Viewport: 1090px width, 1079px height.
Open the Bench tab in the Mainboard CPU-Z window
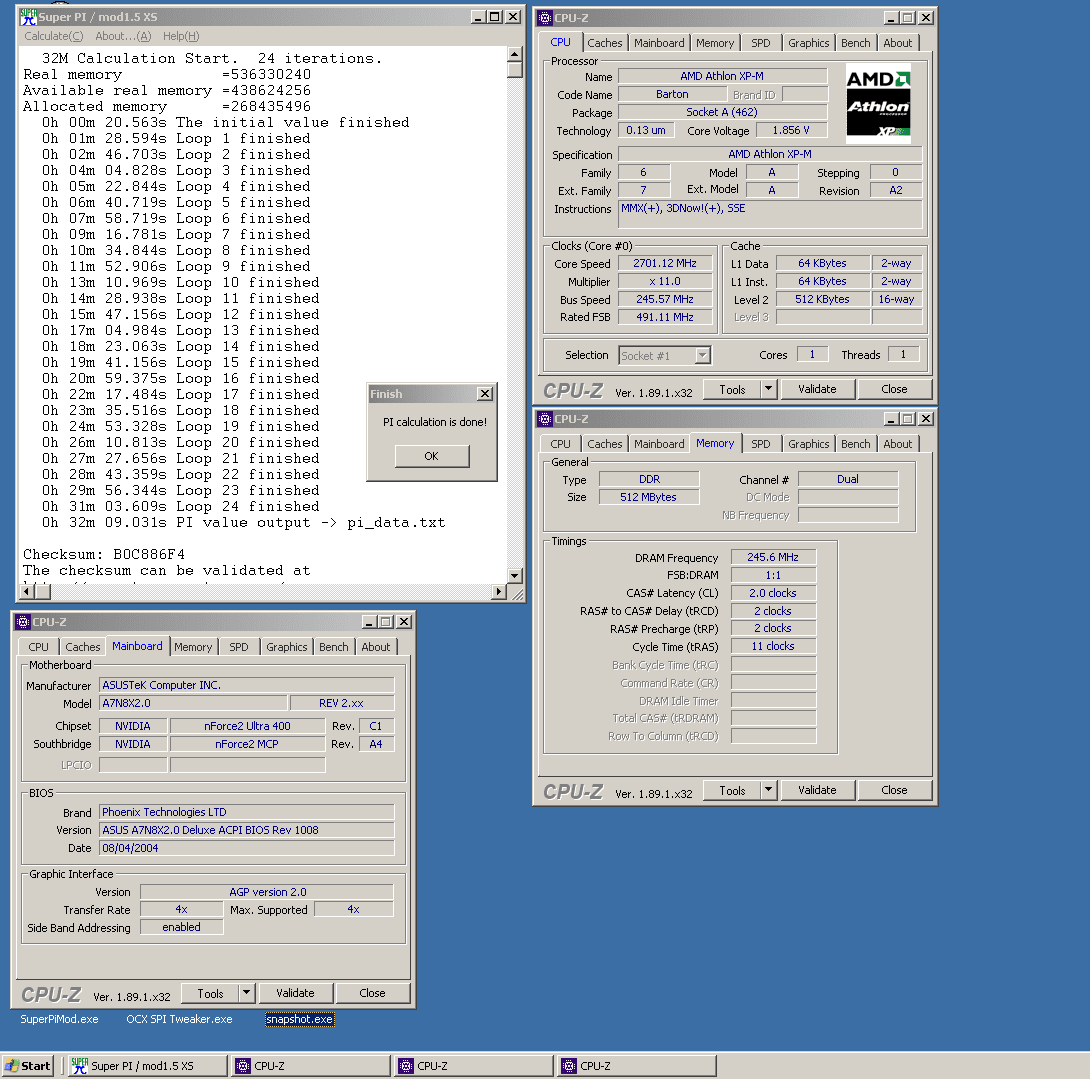(x=334, y=647)
